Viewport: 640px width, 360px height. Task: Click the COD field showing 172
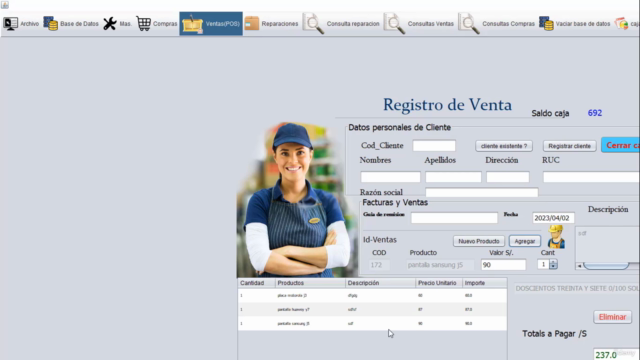pyautogui.click(x=379, y=265)
